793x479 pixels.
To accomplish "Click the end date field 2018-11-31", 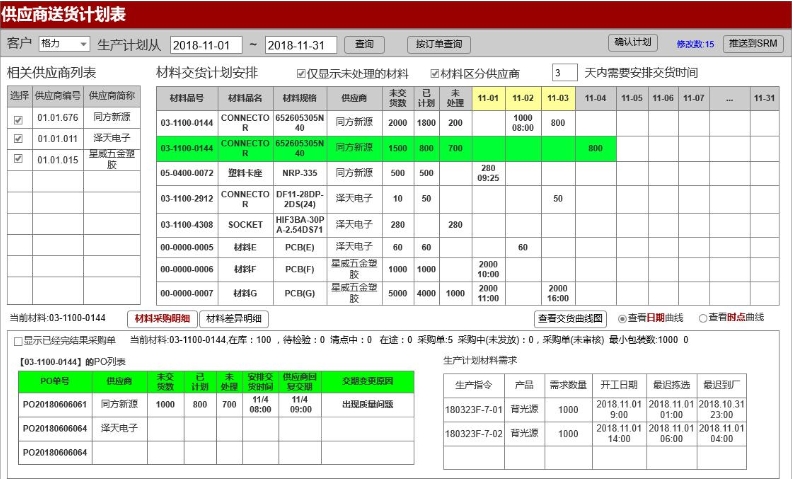I will pyautogui.click(x=301, y=45).
